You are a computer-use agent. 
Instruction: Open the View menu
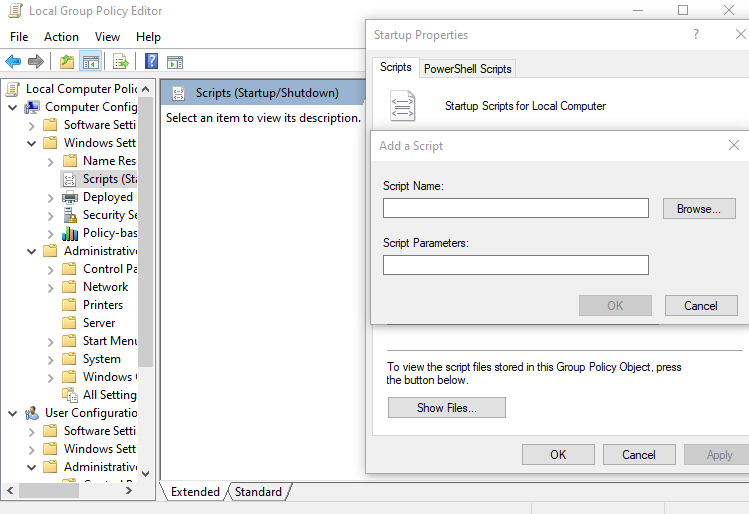tap(107, 37)
